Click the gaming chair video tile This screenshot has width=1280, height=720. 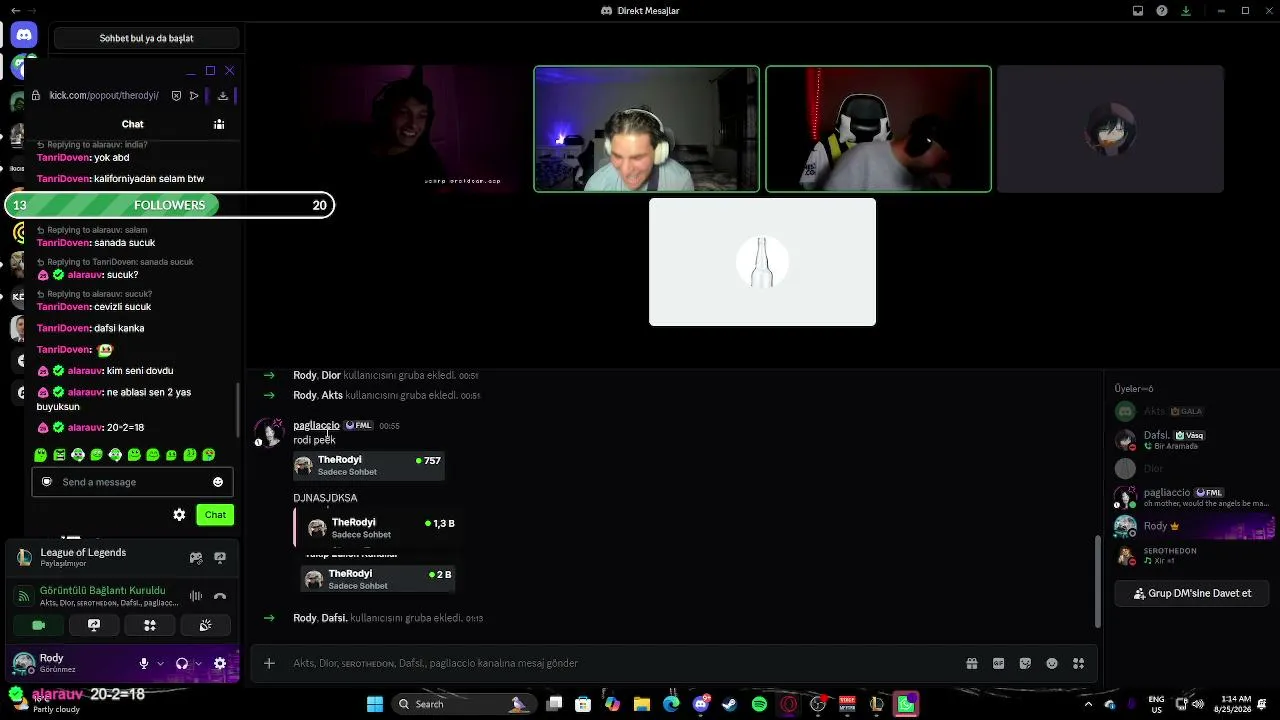[x=878, y=129]
